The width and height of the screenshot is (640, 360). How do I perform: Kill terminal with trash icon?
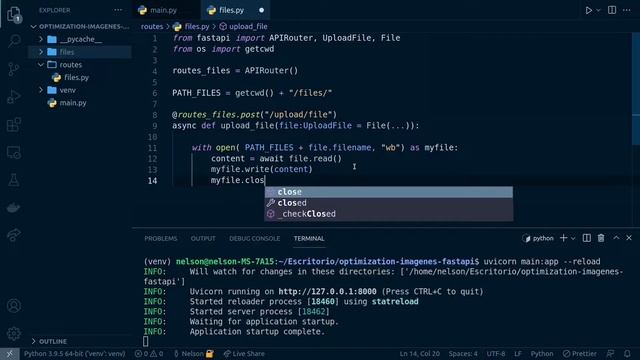(x=601, y=238)
